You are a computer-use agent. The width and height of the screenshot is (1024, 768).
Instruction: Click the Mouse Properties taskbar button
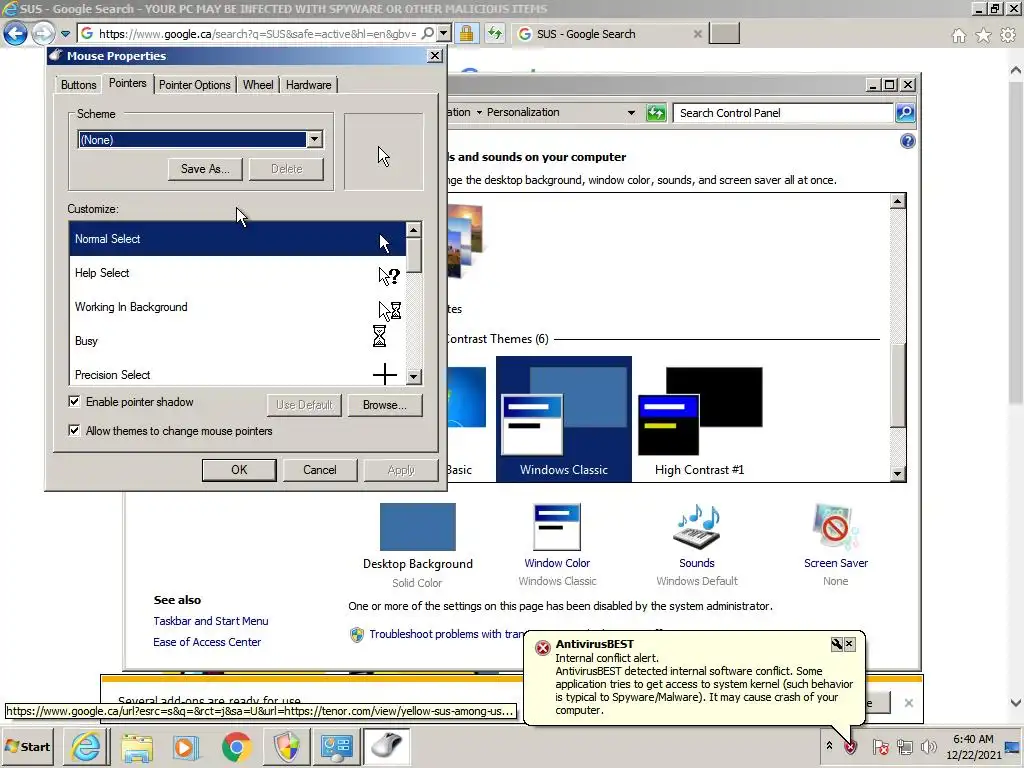click(x=387, y=746)
